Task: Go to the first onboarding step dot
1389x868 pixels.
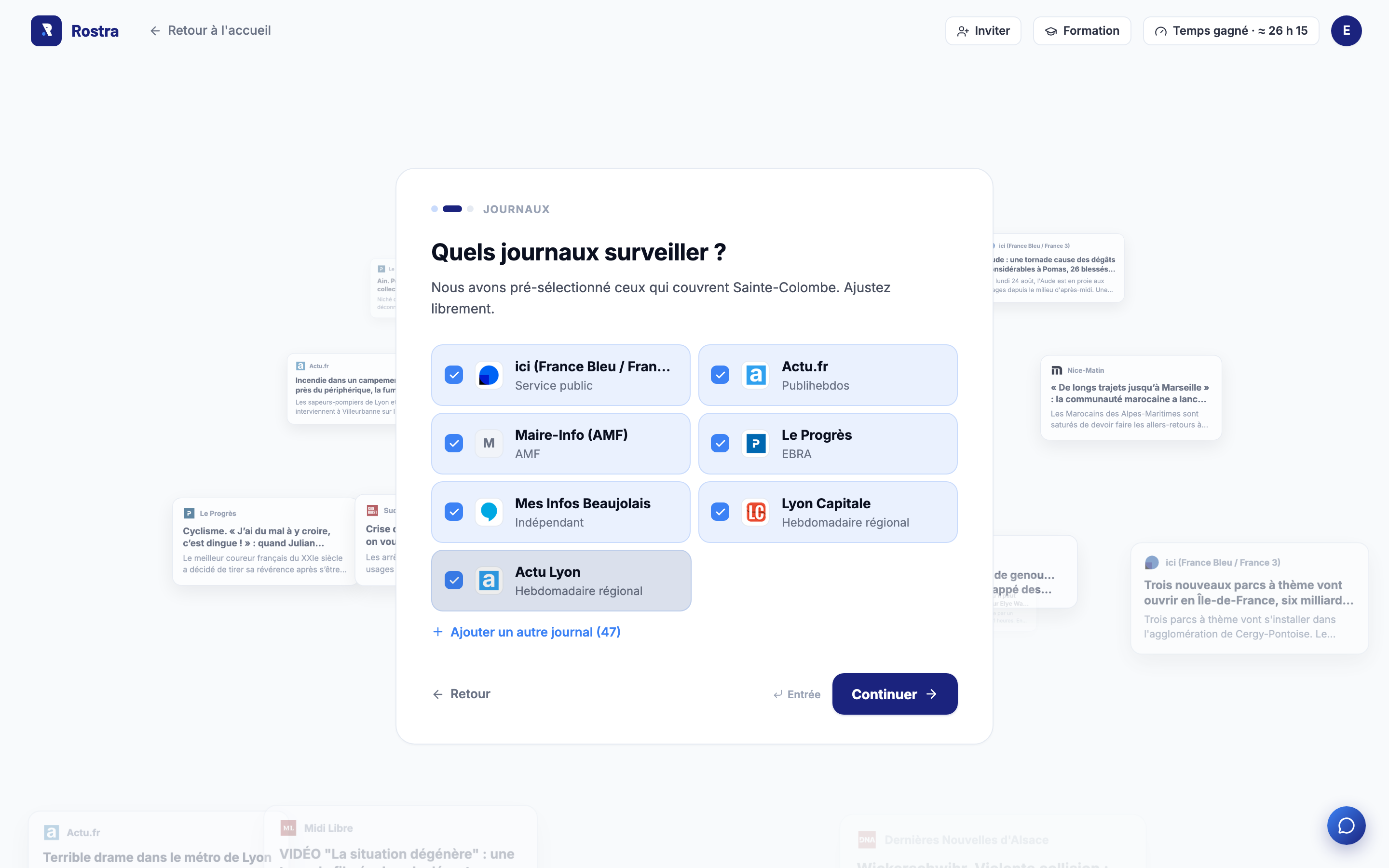Action: (435, 209)
